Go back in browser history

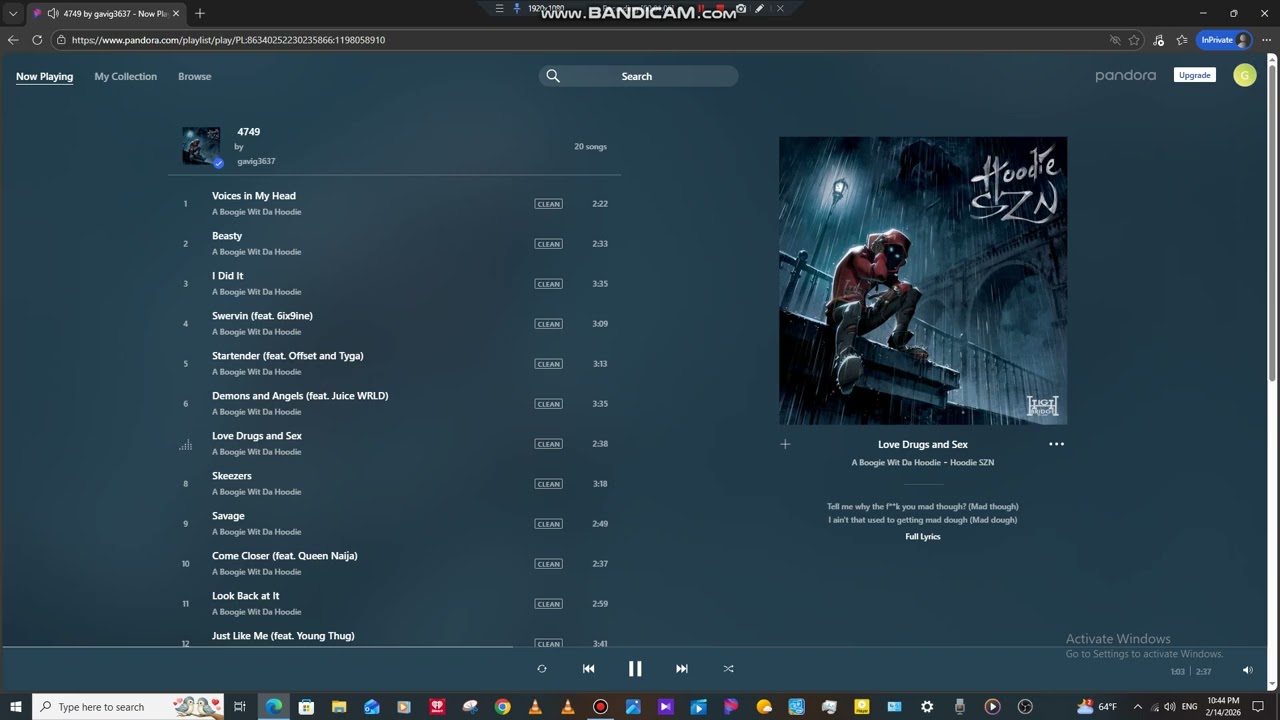(x=12, y=40)
